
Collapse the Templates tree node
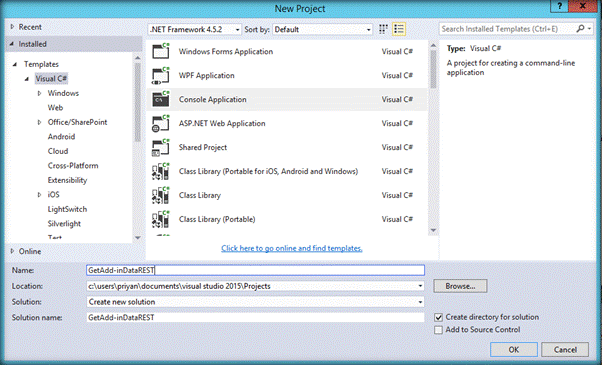[x=15, y=64]
